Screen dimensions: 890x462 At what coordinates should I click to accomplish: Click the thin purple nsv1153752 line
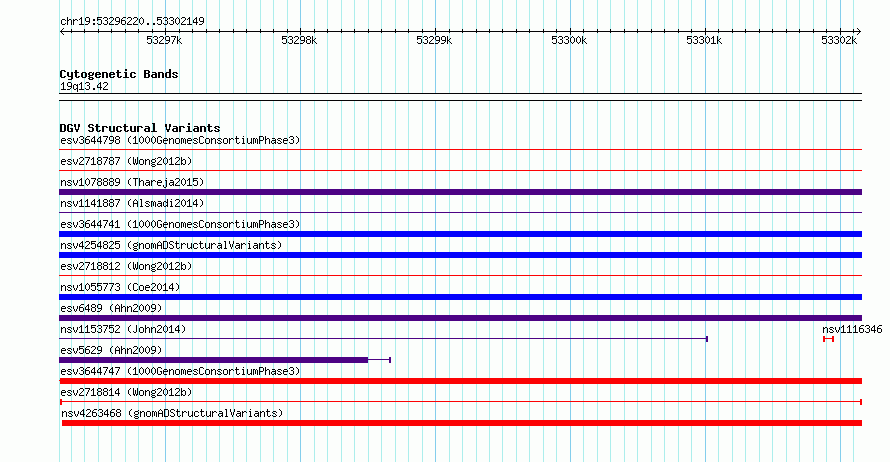(383, 339)
